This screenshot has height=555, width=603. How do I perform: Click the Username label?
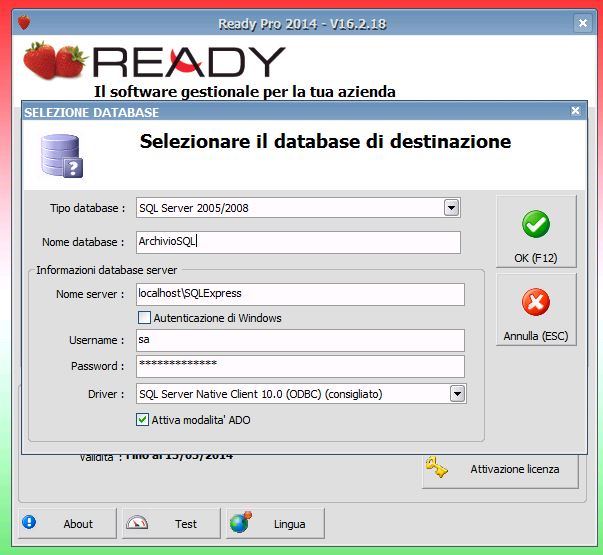click(x=97, y=340)
